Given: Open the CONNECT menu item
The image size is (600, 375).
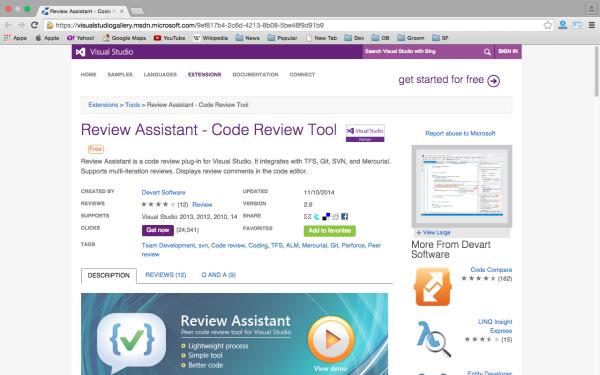Looking at the screenshot, I should coord(302,75).
